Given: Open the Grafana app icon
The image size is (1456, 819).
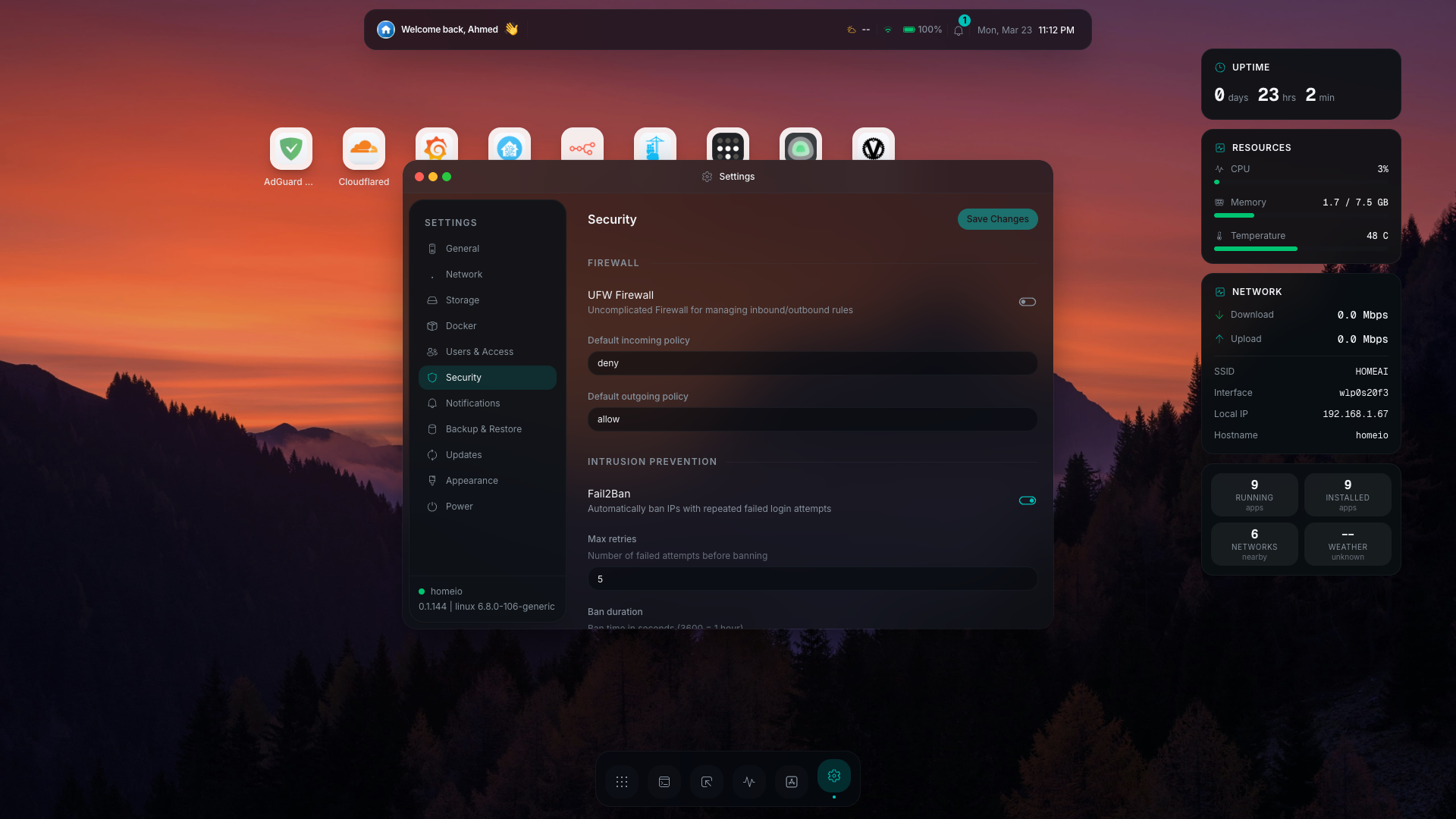Looking at the screenshot, I should (x=436, y=148).
